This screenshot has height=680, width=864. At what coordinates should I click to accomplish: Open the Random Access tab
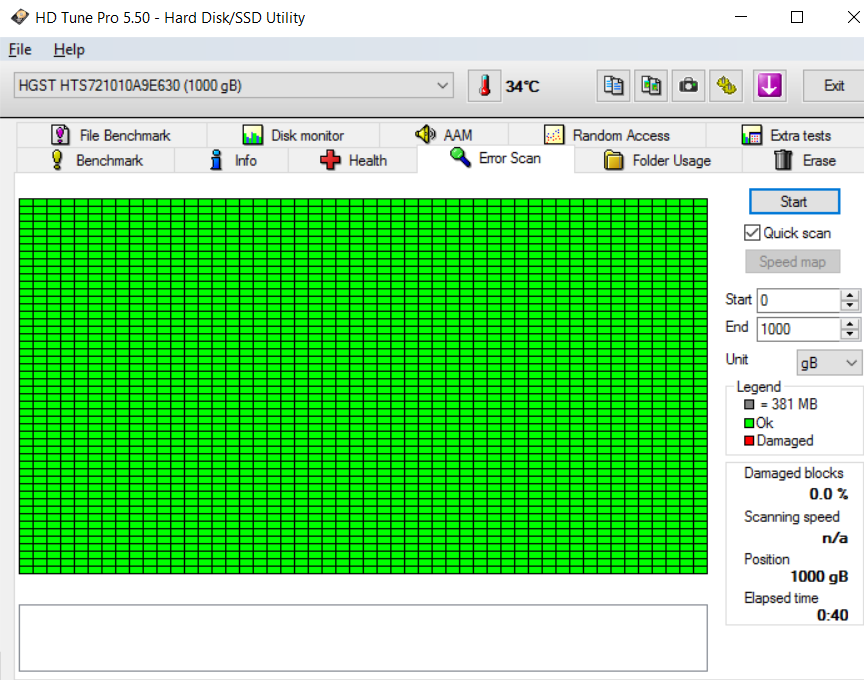[x=607, y=135]
